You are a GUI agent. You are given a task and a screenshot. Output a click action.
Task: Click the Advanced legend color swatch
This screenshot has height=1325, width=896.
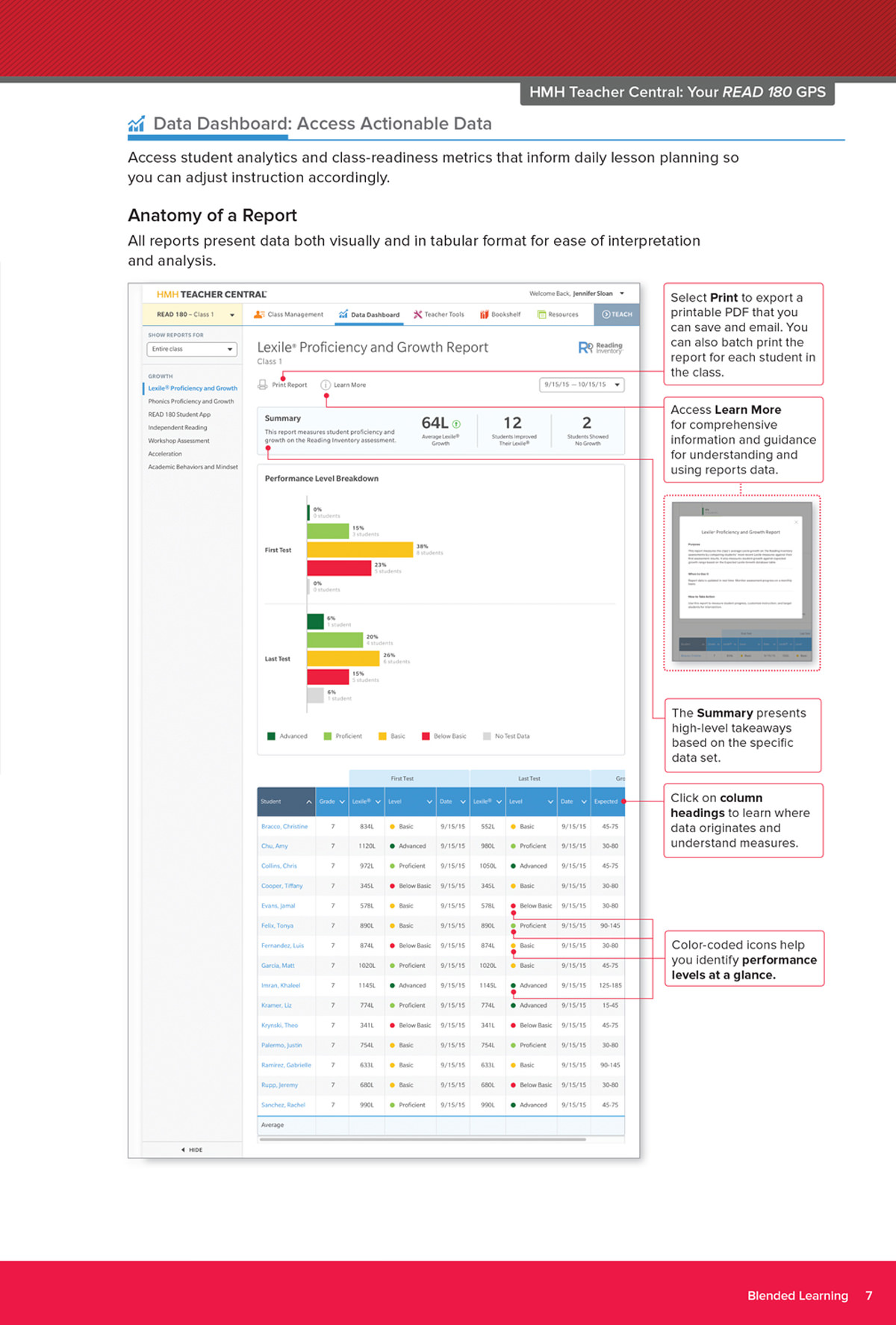click(271, 736)
